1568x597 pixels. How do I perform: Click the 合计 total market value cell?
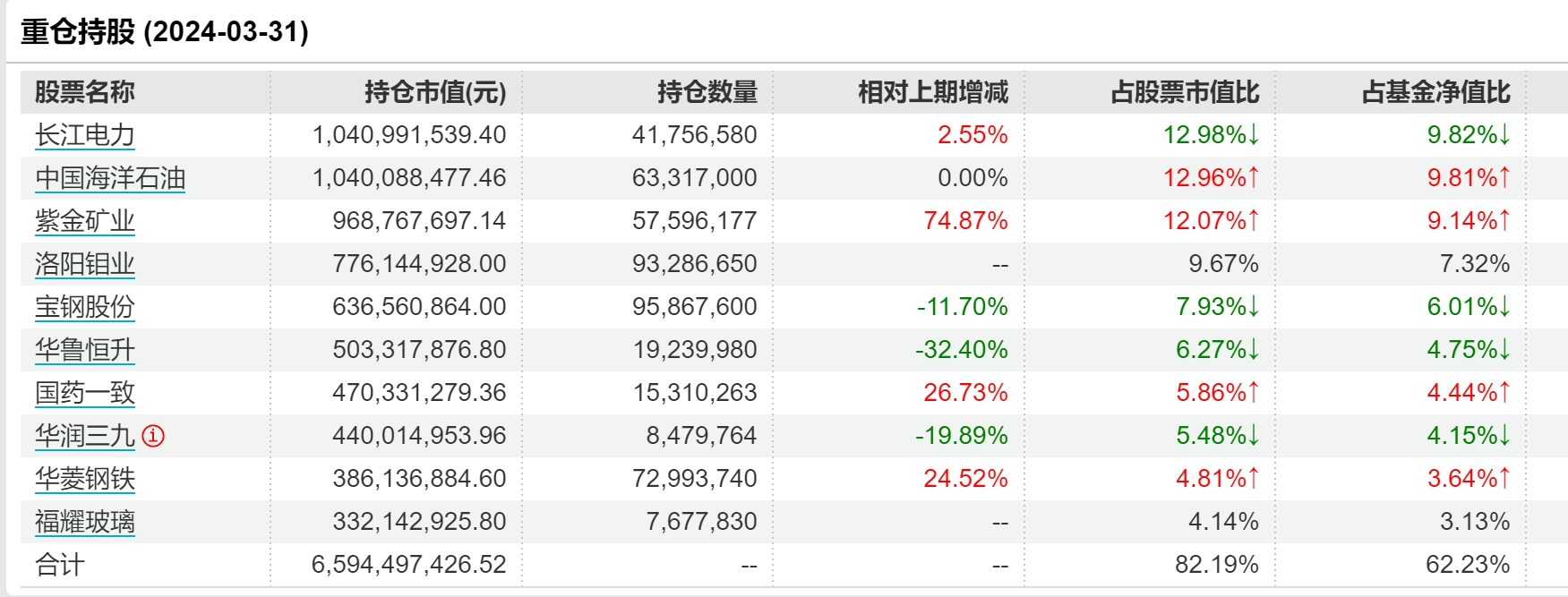pyautogui.click(x=408, y=565)
